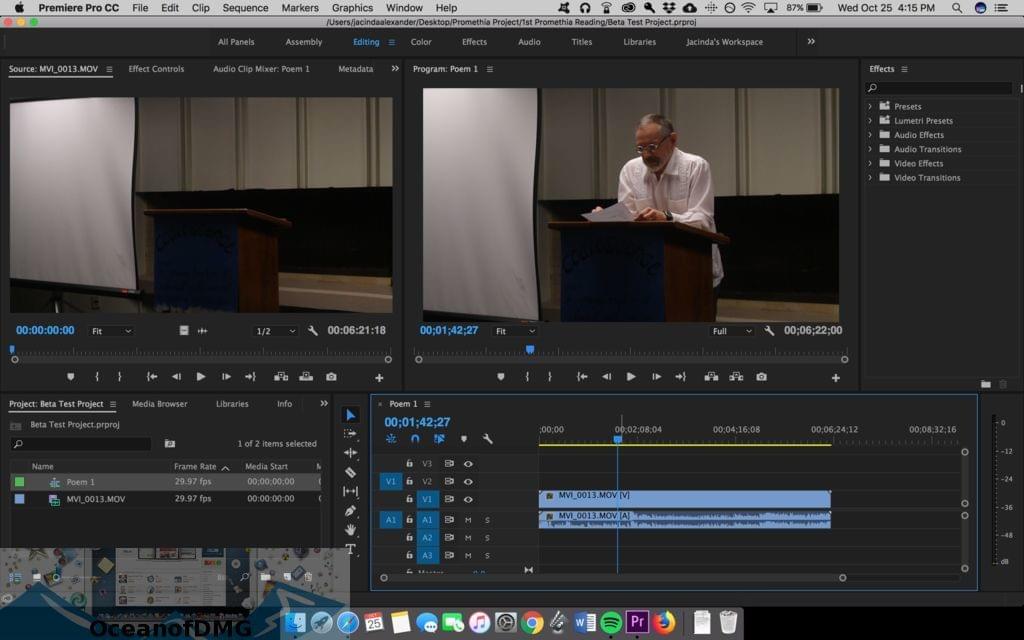The height and width of the screenshot is (640, 1024).
Task: Toggle Snap in the timeline
Action: click(x=416, y=438)
